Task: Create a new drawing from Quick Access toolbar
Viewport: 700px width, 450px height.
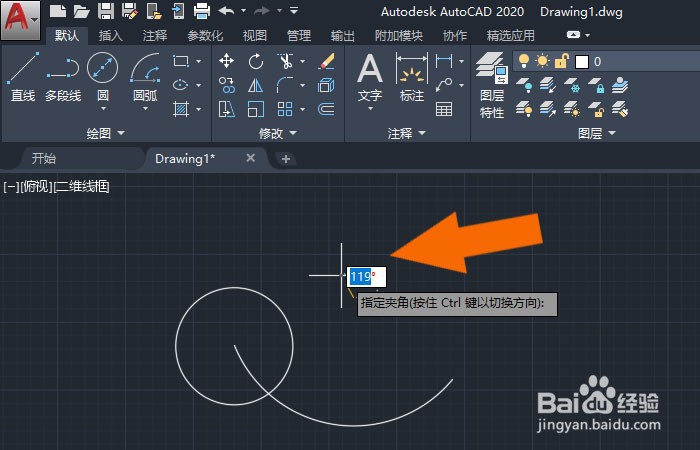Action: pyautogui.click(x=58, y=11)
